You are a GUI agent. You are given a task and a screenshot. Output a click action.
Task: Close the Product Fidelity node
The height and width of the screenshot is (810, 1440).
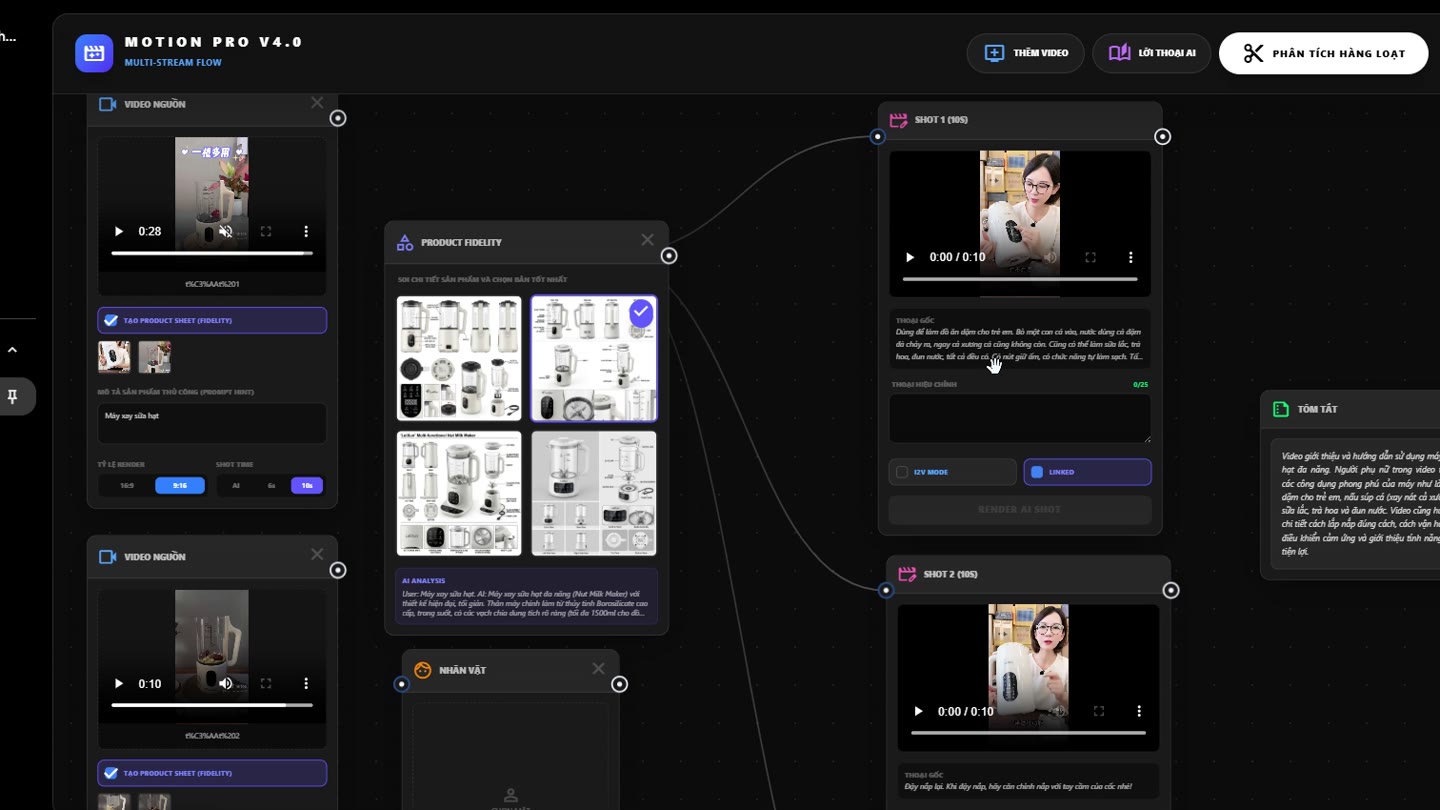(x=647, y=240)
